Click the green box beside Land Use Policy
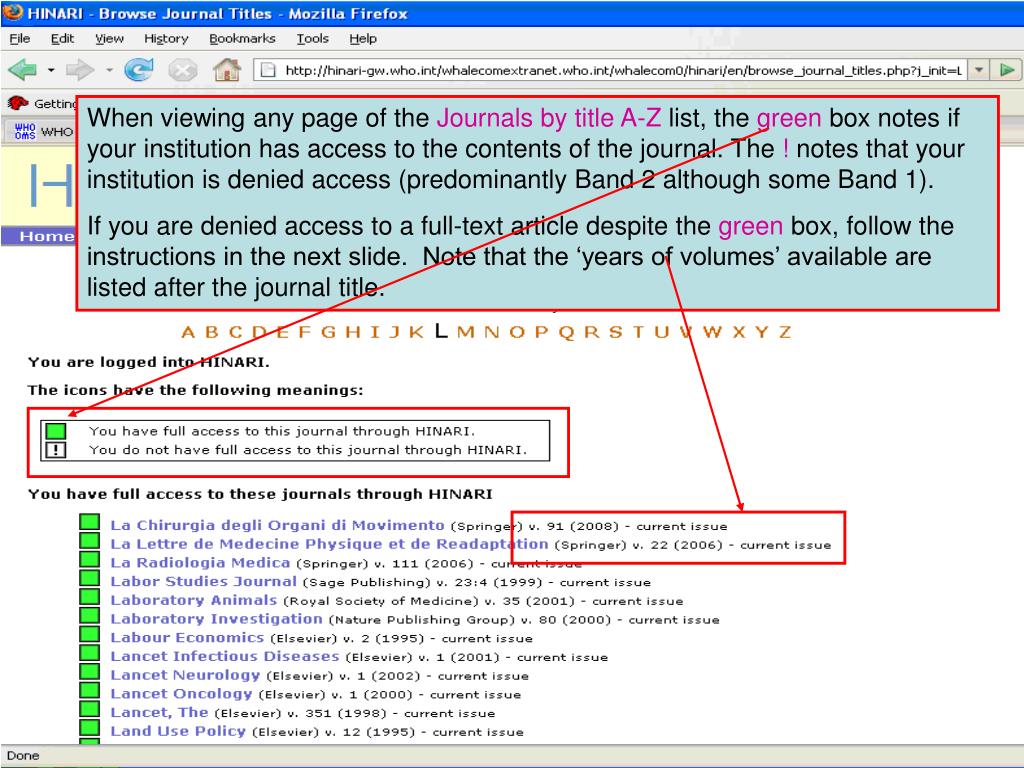The height and width of the screenshot is (768, 1024). [89, 728]
